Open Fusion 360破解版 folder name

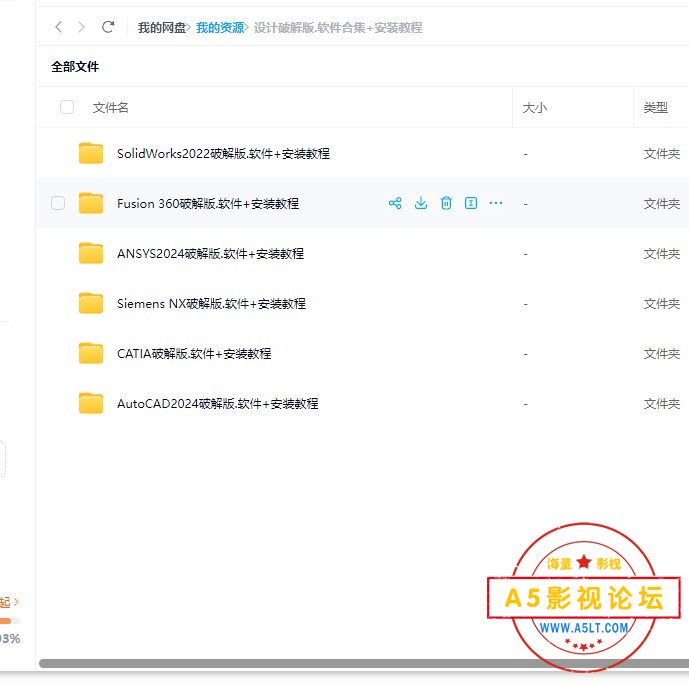[x=208, y=203]
